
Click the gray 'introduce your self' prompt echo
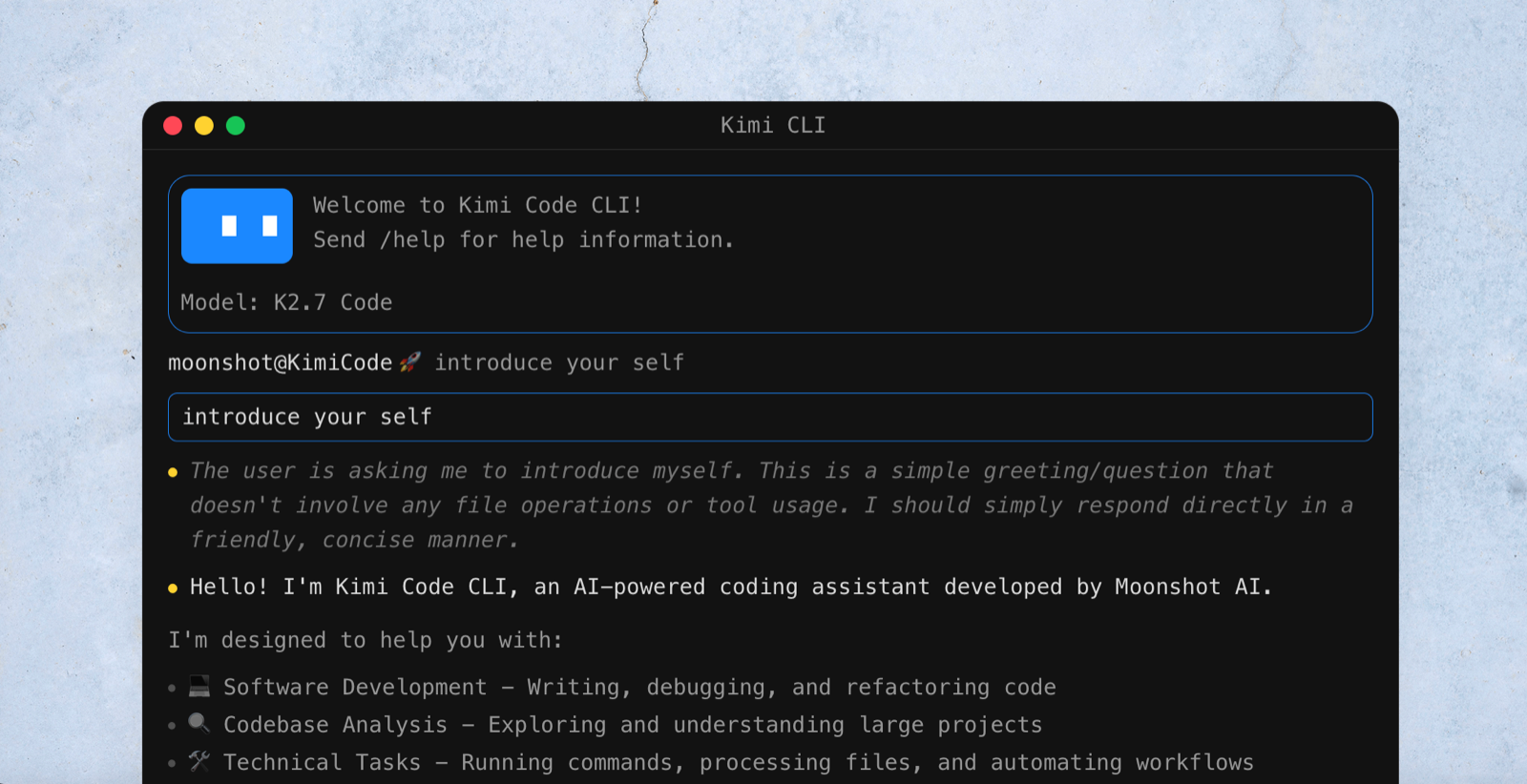pos(559,362)
